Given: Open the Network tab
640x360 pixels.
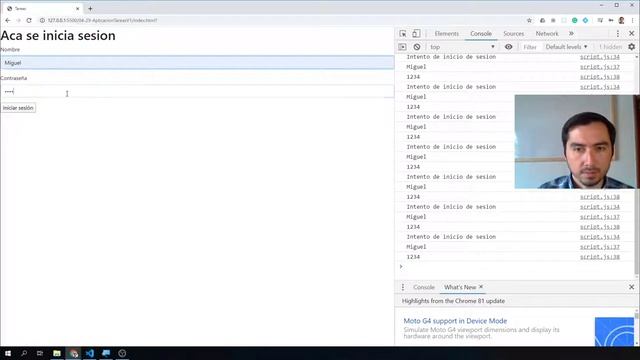Looking at the screenshot, I should (547, 33).
